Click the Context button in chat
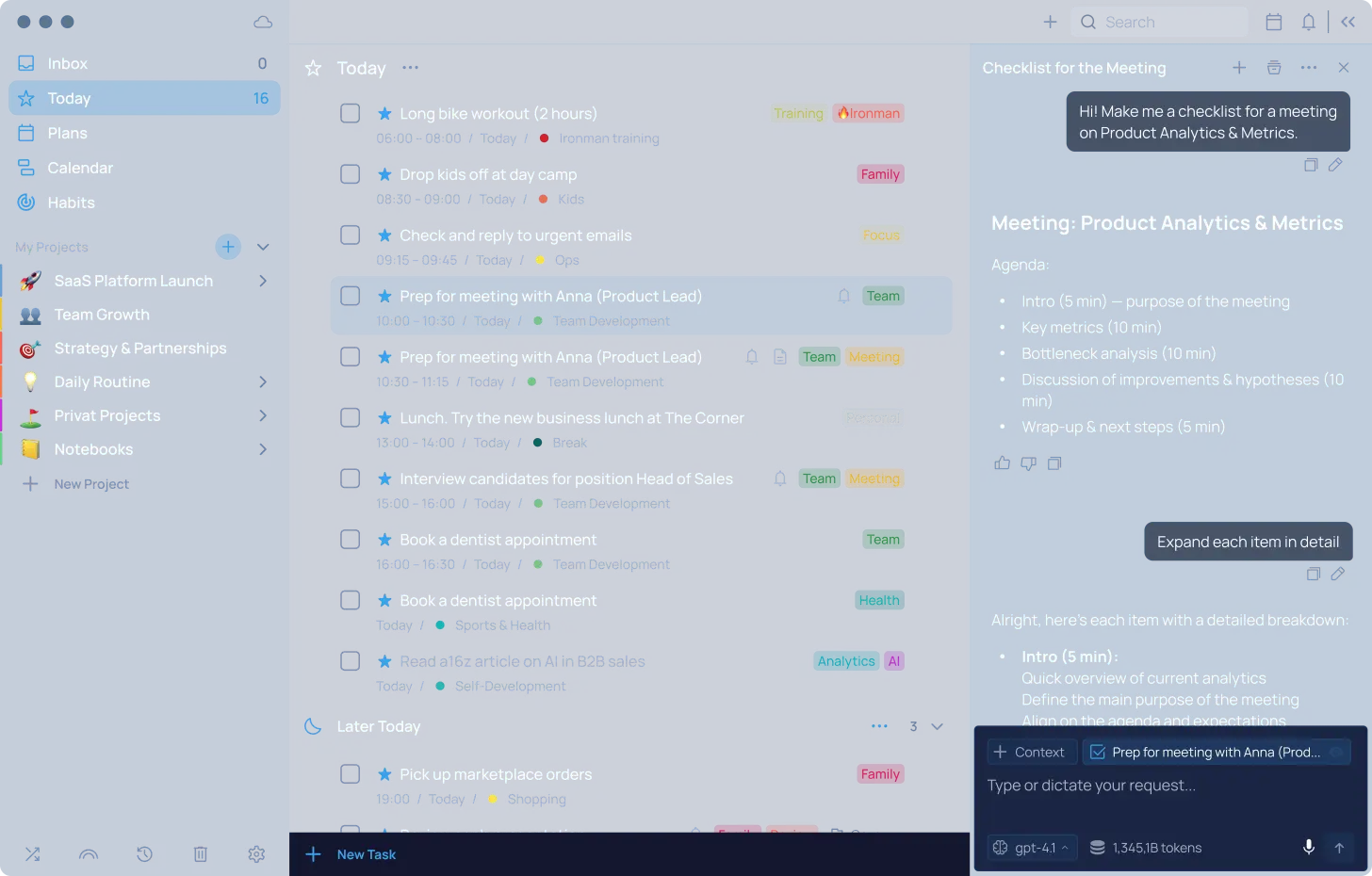Image resolution: width=1372 pixels, height=876 pixels. click(x=1029, y=752)
